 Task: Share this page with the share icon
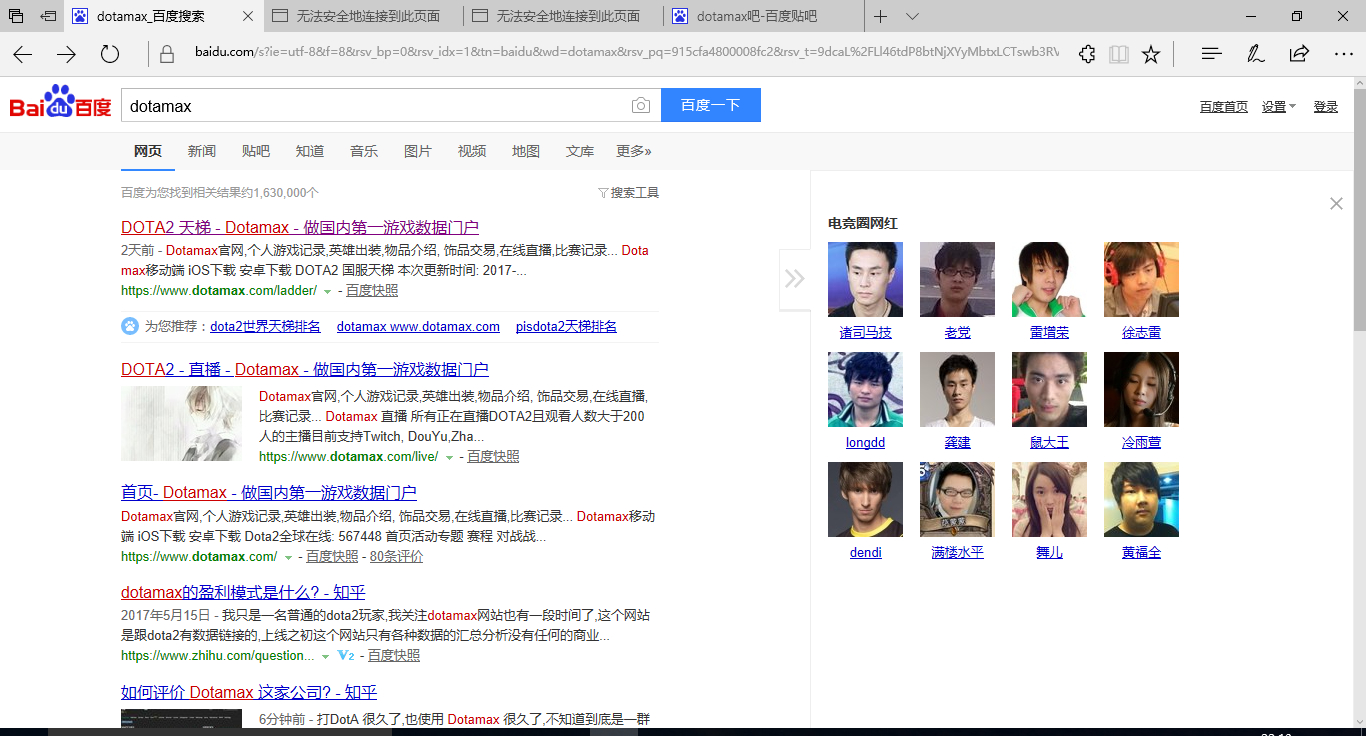1299,54
